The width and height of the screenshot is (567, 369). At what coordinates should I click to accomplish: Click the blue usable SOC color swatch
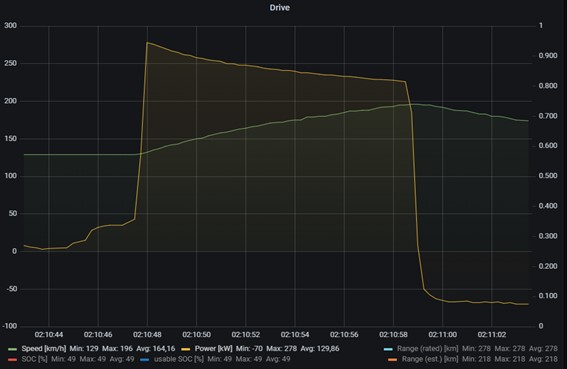click(144, 360)
